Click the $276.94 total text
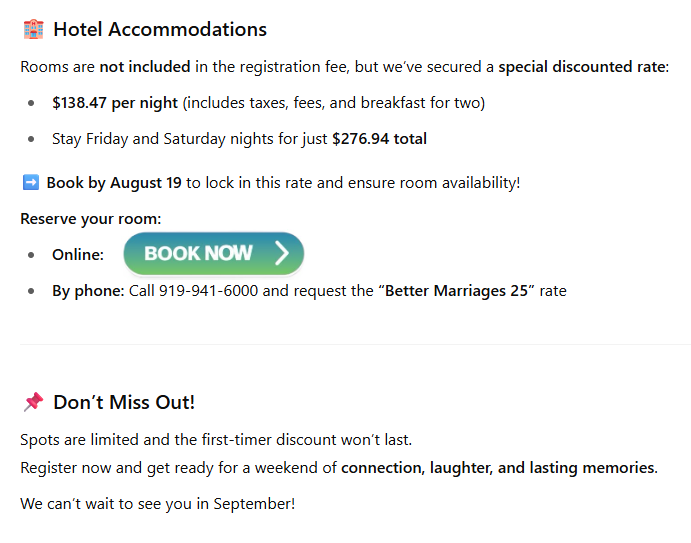 coord(379,139)
